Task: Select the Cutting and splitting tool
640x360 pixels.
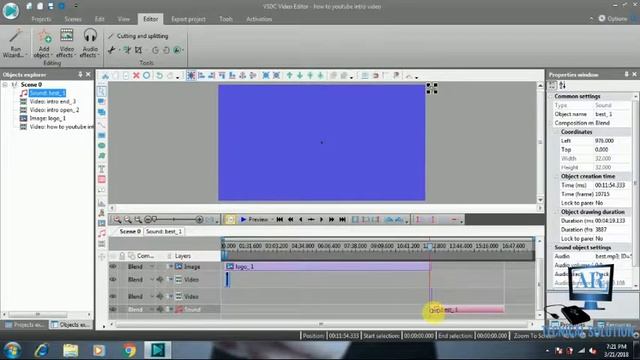Action: (138, 36)
